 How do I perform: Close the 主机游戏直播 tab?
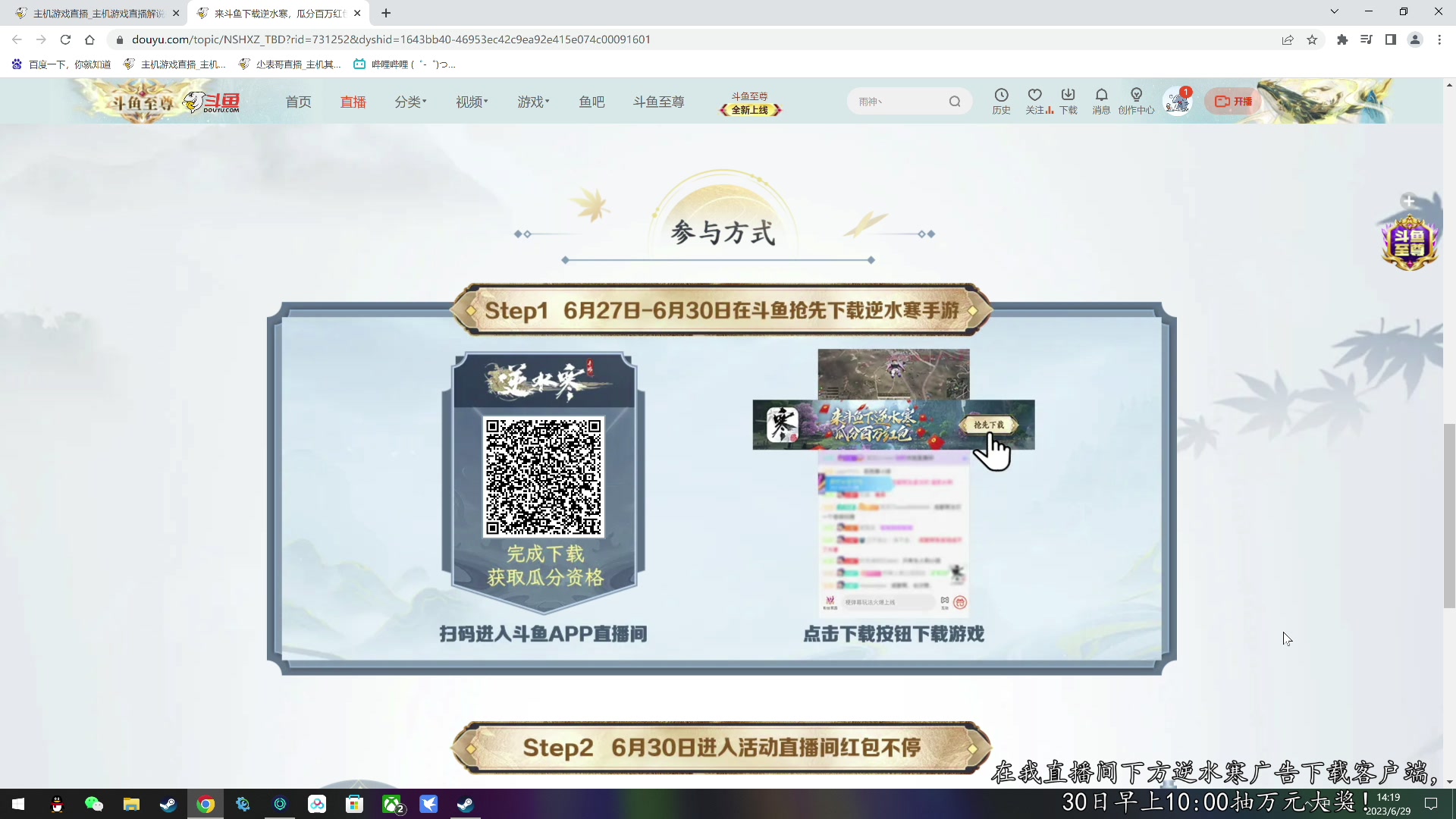click(x=176, y=13)
